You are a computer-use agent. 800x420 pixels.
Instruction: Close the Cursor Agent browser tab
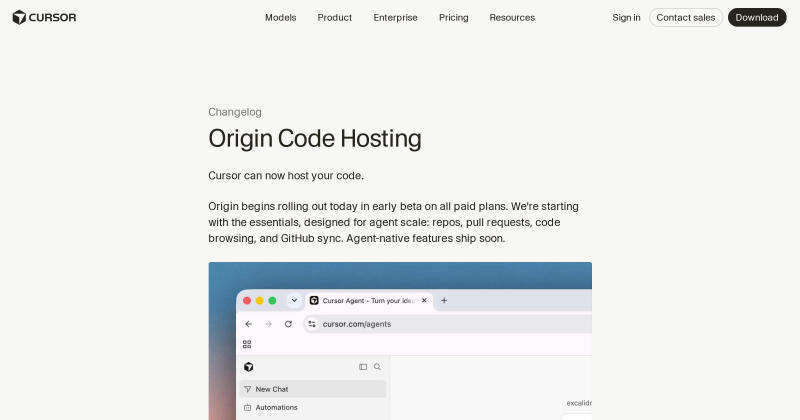[424, 301]
